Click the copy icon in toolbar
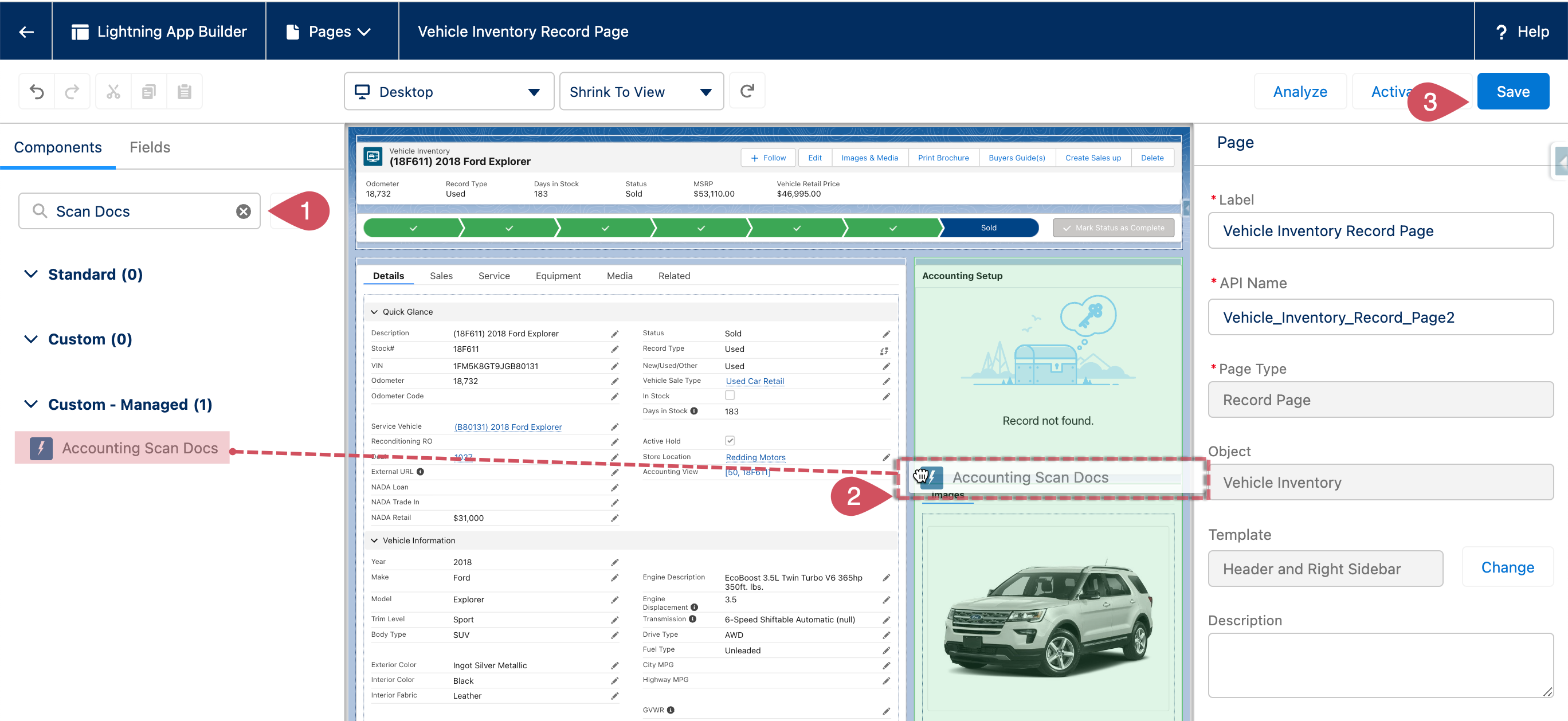 coord(148,91)
